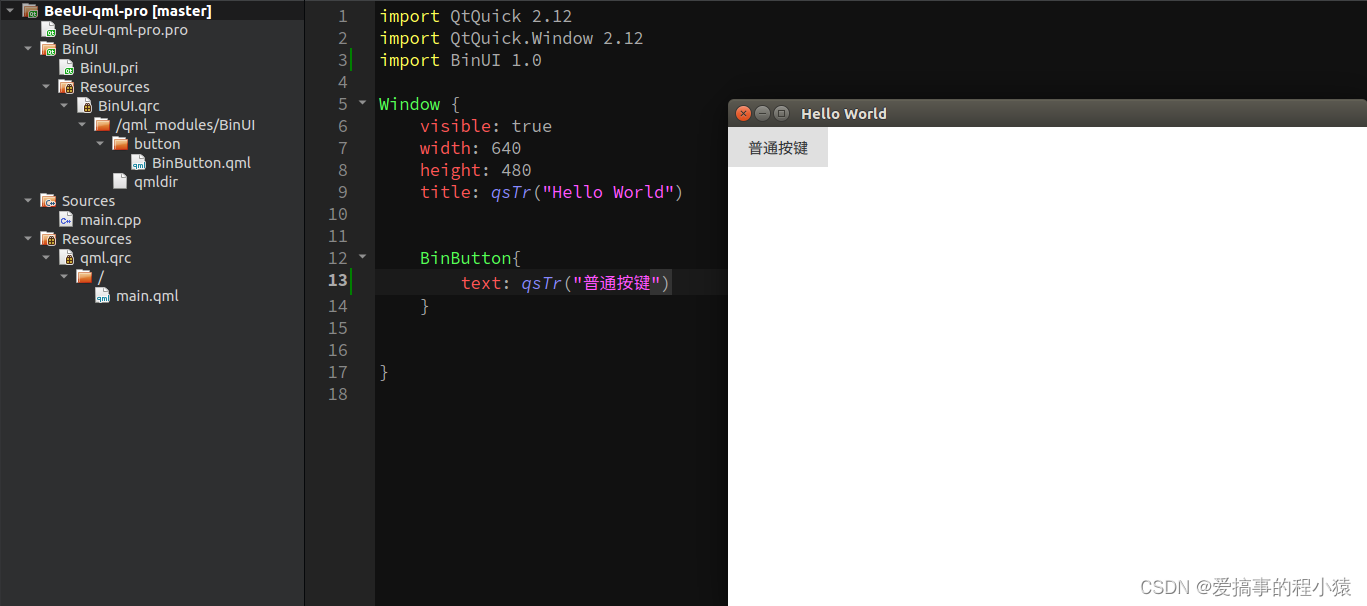Select BeeUI-qml-pro.pro project file
1367x606 pixels.
coord(125,30)
